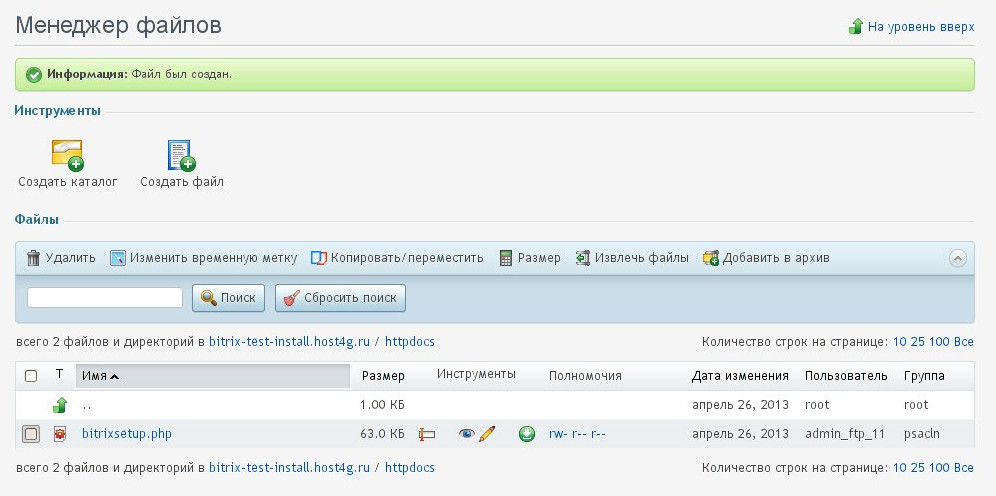Click the rename icon for bitrixsetup.php
996x496 pixels.
pos(427,434)
